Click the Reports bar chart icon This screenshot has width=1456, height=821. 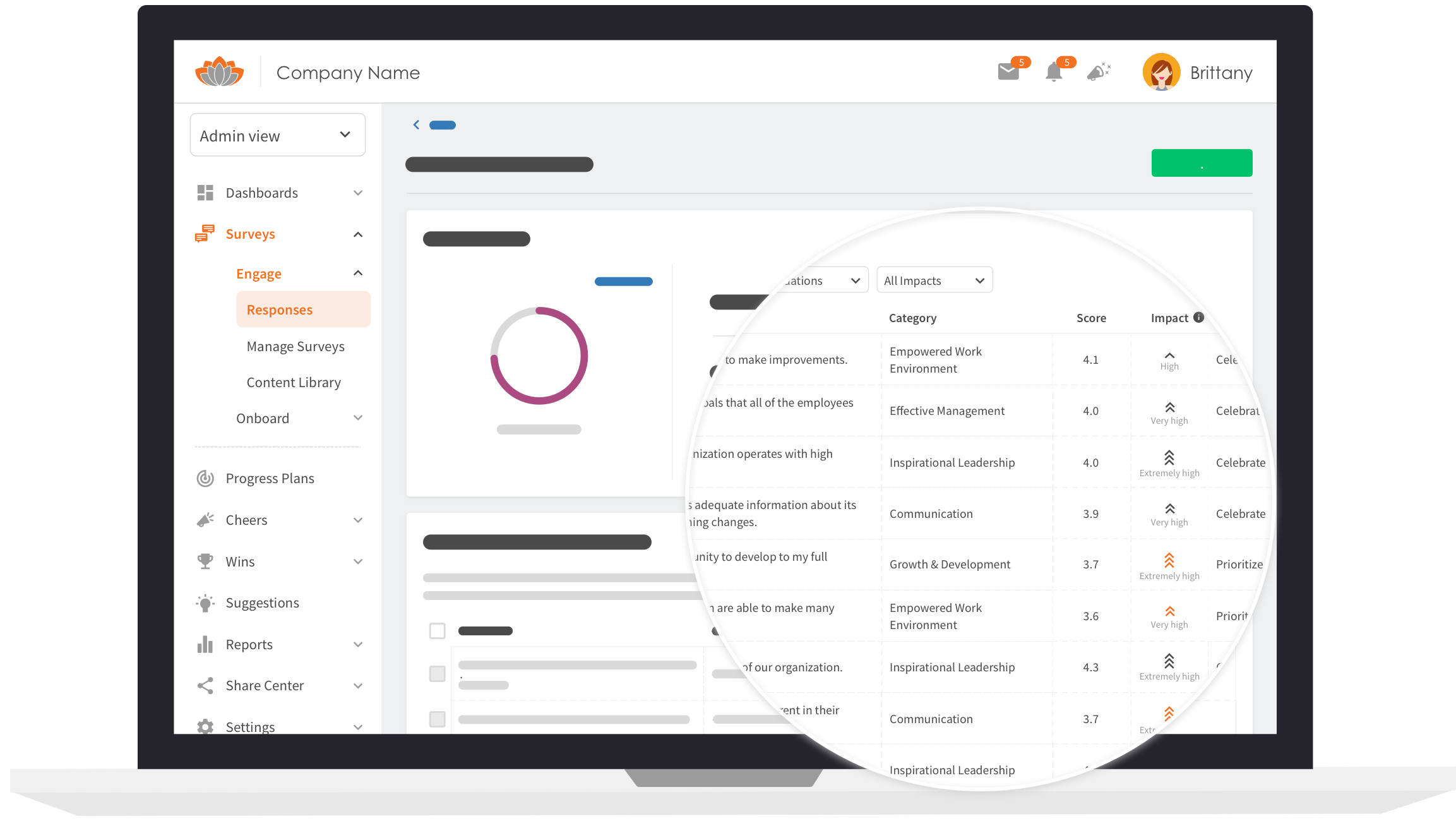207,644
